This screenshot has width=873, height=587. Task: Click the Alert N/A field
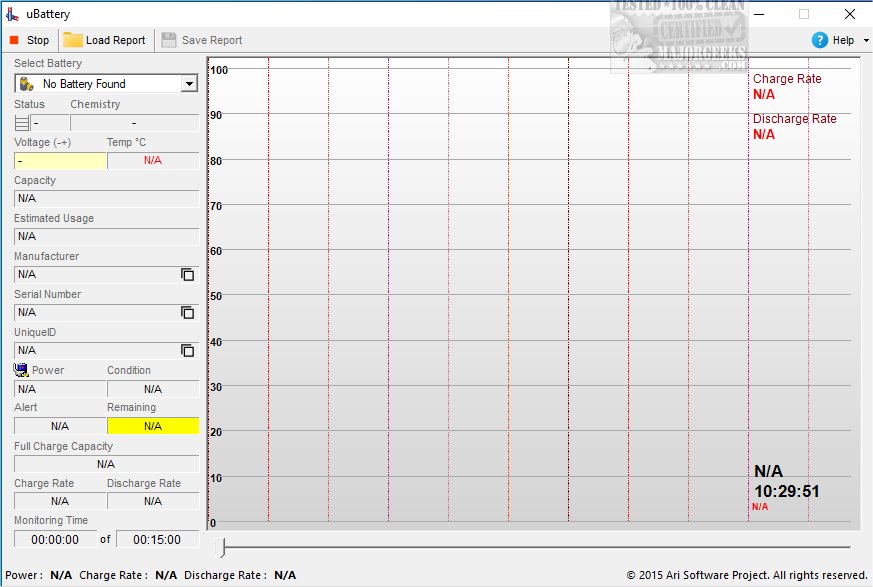pyautogui.click(x=60, y=426)
